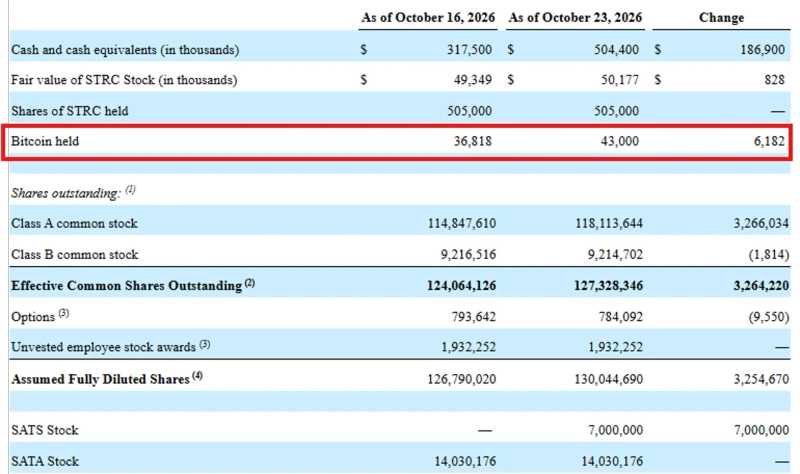Select the 'Options' row label
Viewport: 800px width, 474px height.
(33, 317)
